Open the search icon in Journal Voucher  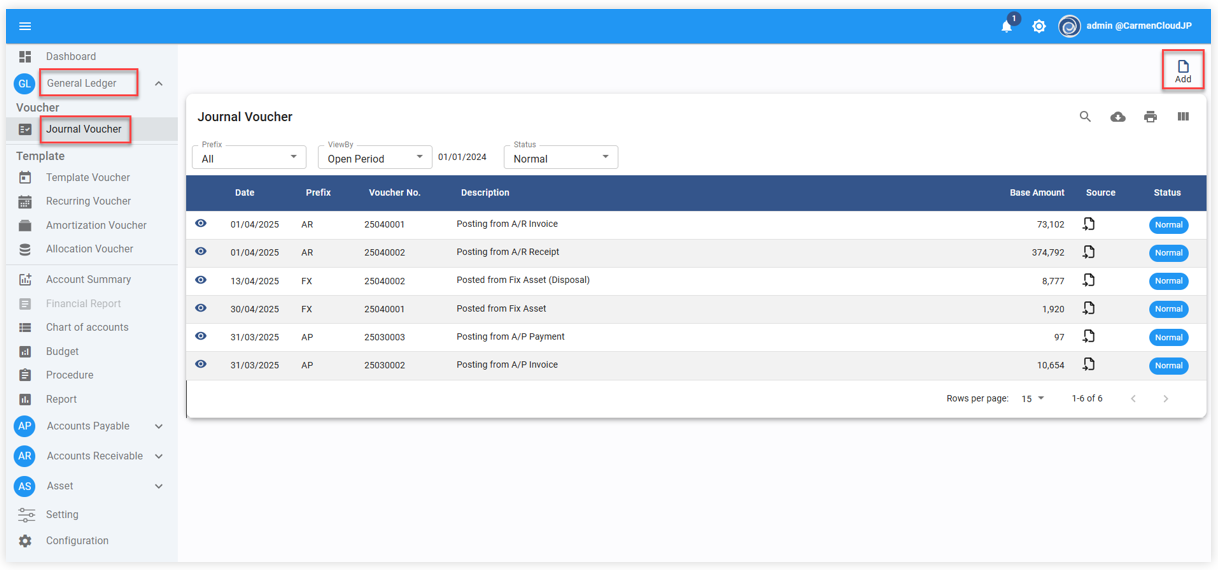pyautogui.click(x=1085, y=117)
